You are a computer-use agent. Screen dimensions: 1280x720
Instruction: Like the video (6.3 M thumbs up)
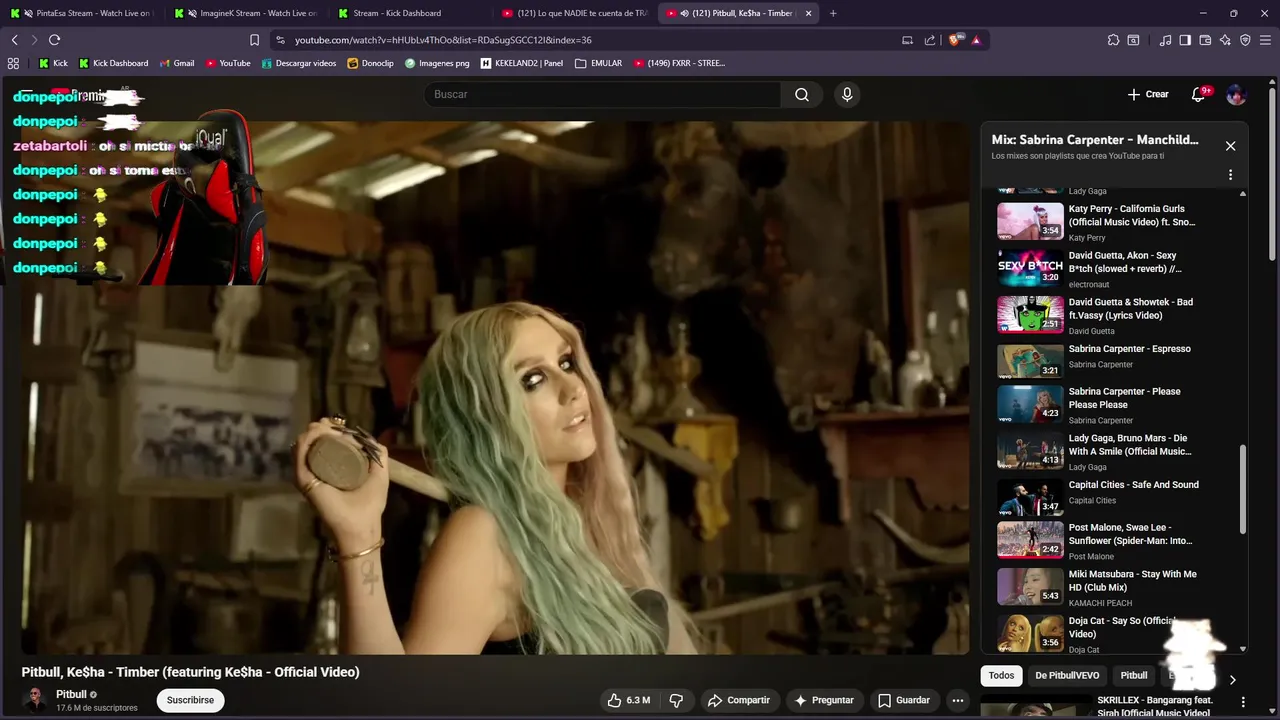pos(629,700)
